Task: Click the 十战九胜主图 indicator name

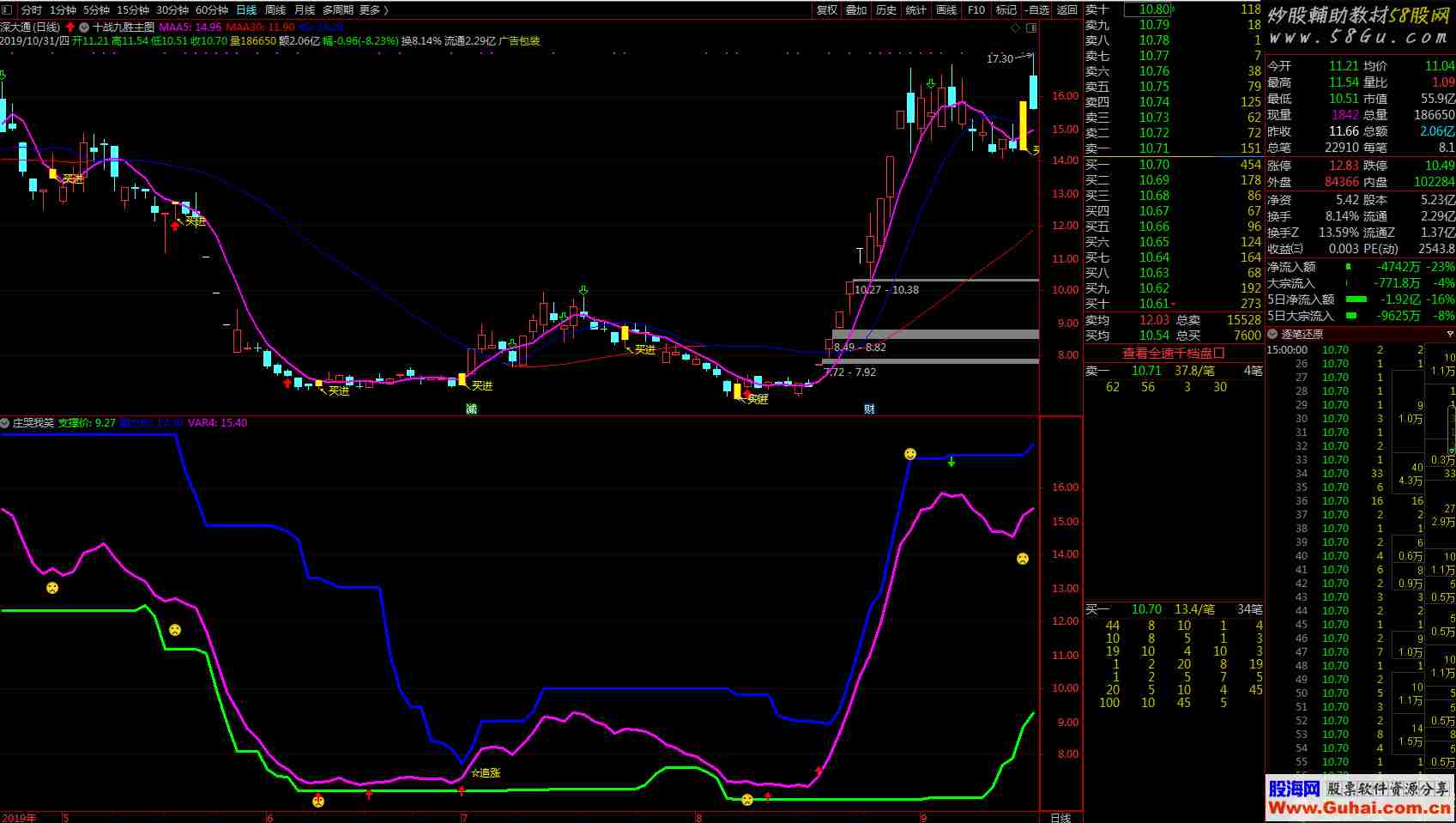Action: click(124, 27)
